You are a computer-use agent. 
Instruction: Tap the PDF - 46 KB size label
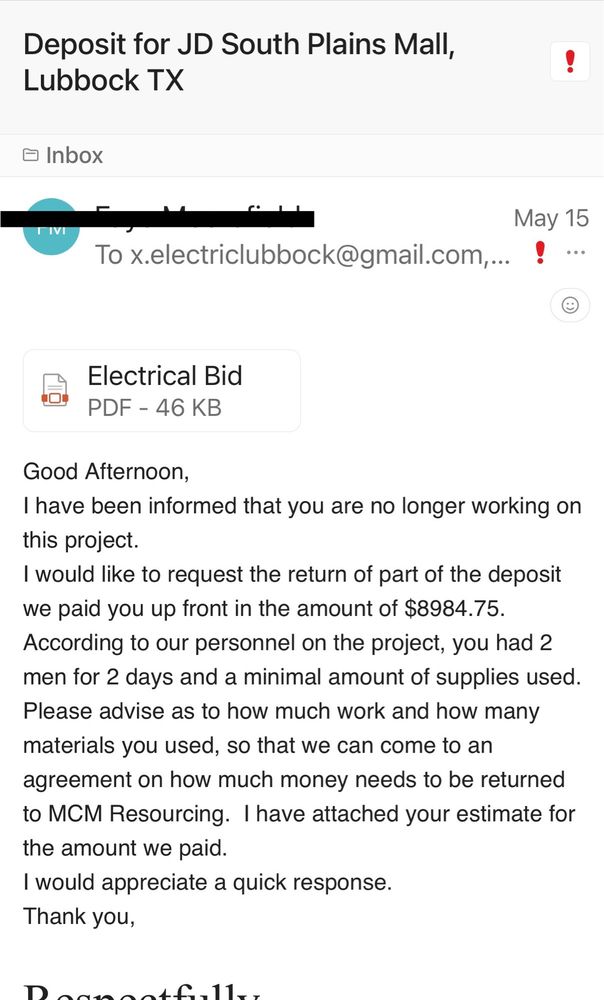coord(154,408)
